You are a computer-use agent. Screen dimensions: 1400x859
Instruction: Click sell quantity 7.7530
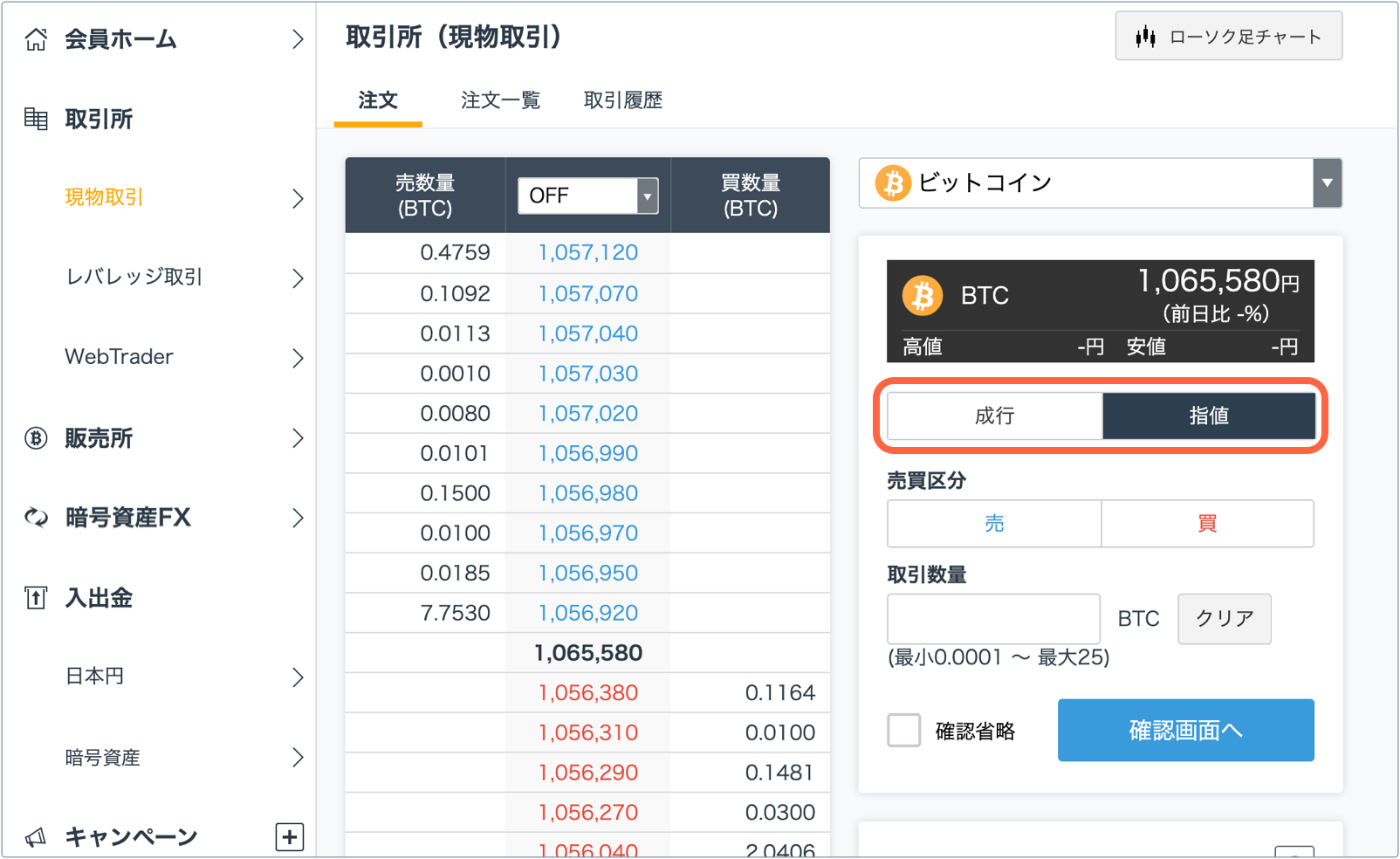pyautogui.click(x=456, y=613)
